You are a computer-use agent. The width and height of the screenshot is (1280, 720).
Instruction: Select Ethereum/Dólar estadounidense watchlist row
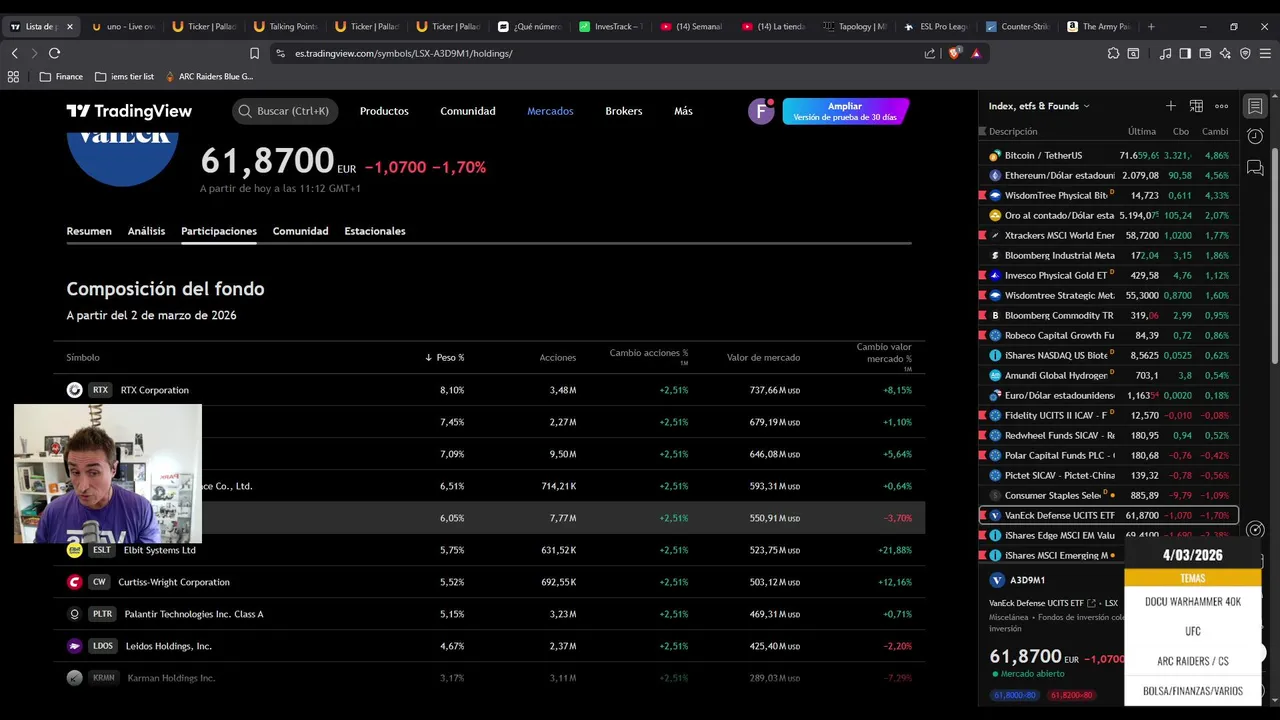coord(1108,175)
